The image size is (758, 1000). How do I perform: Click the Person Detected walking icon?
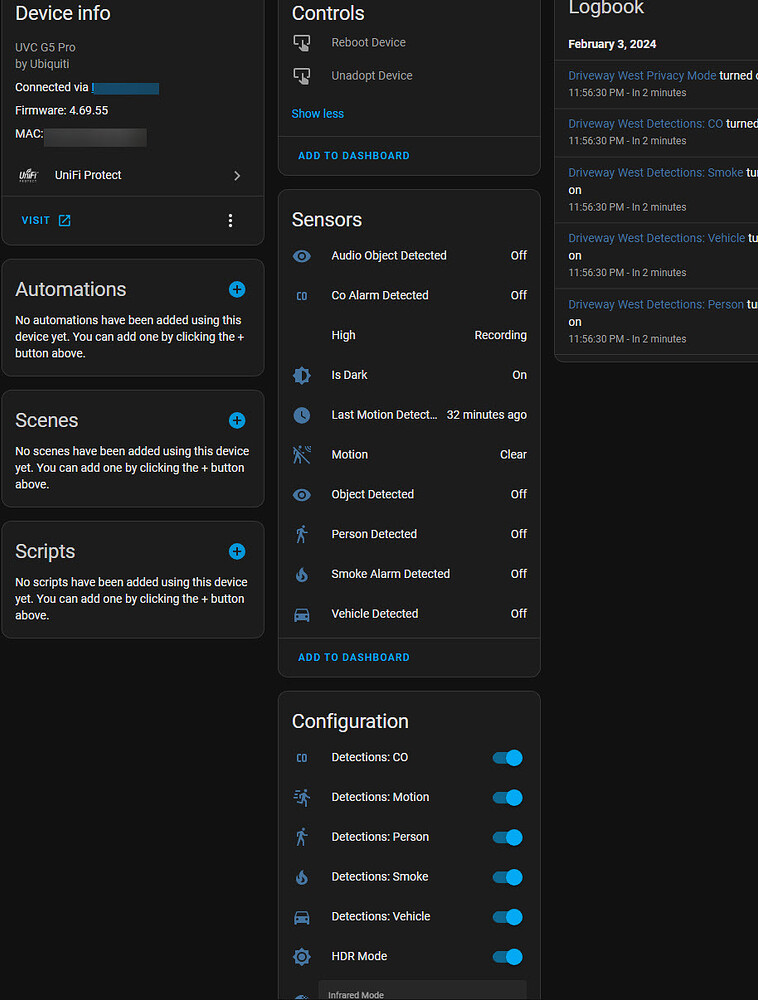(302, 534)
